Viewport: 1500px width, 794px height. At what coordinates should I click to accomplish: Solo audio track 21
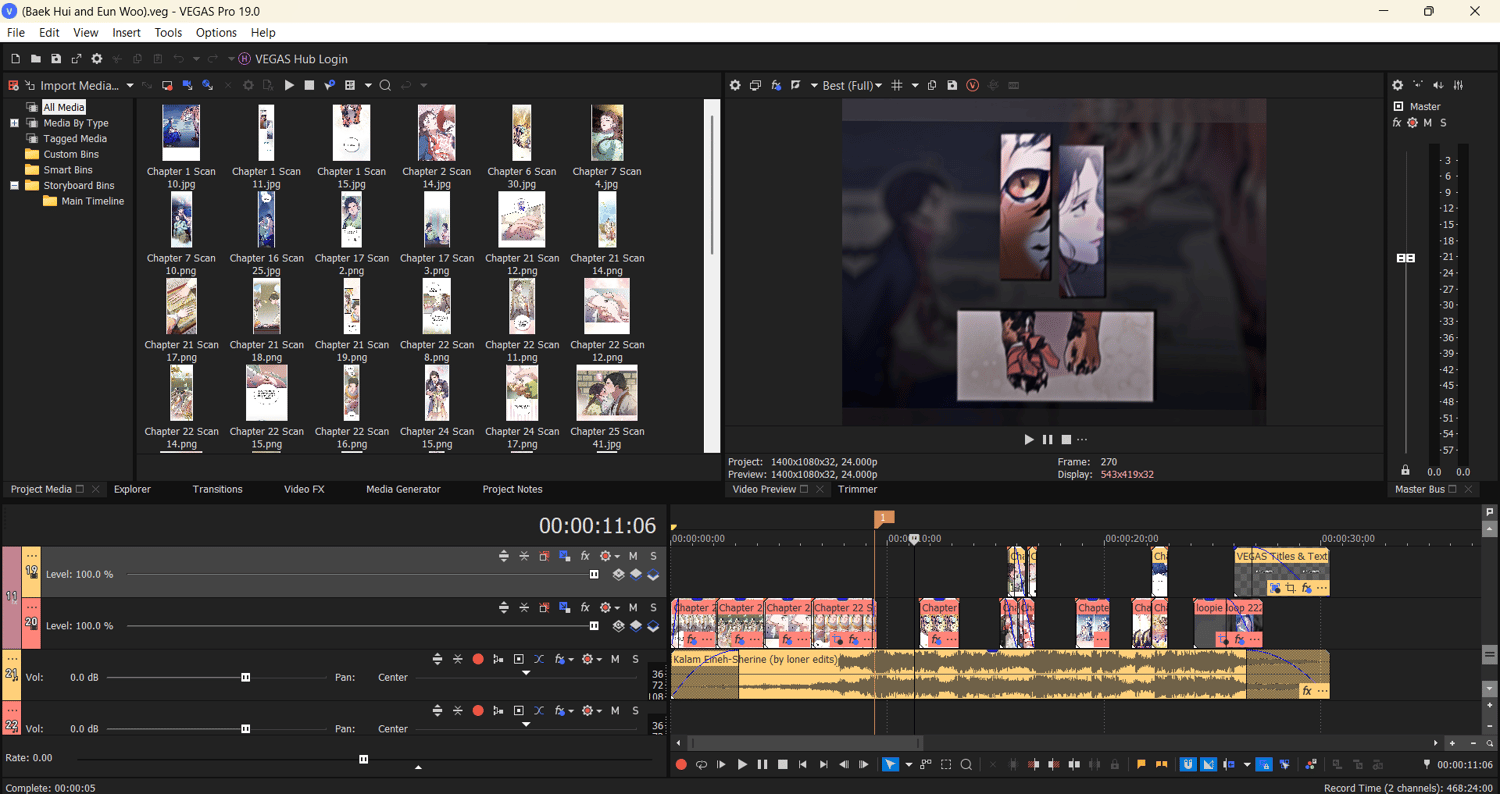coord(635,659)
